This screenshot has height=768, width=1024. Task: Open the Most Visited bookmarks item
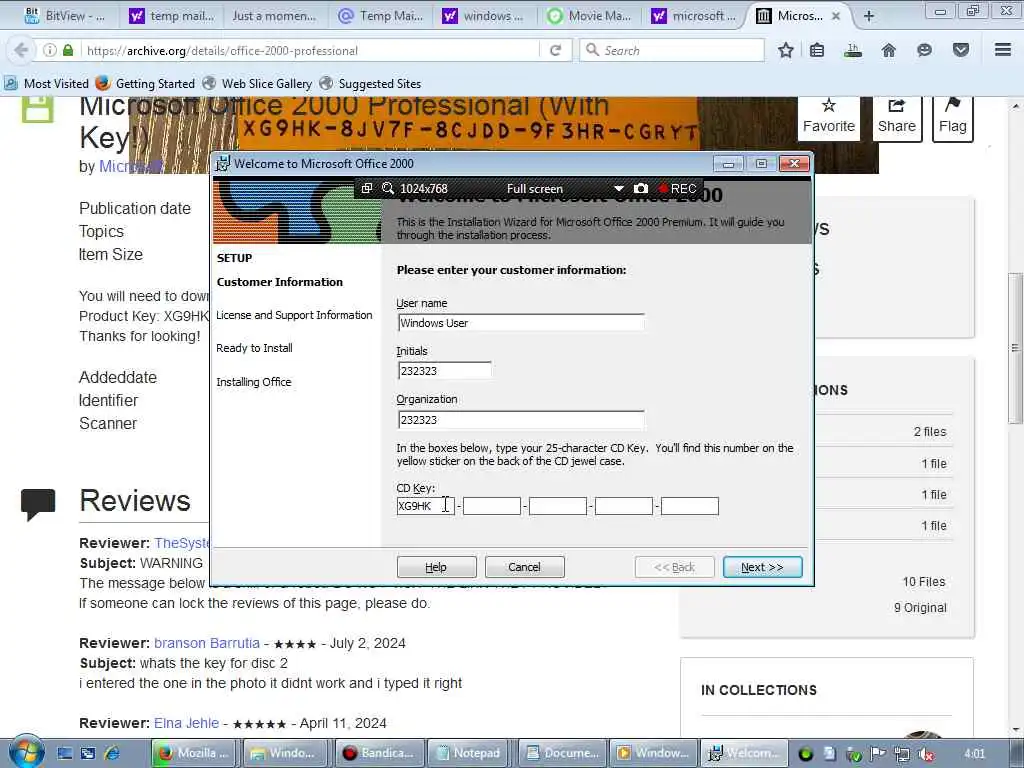(x=47, y=84)
